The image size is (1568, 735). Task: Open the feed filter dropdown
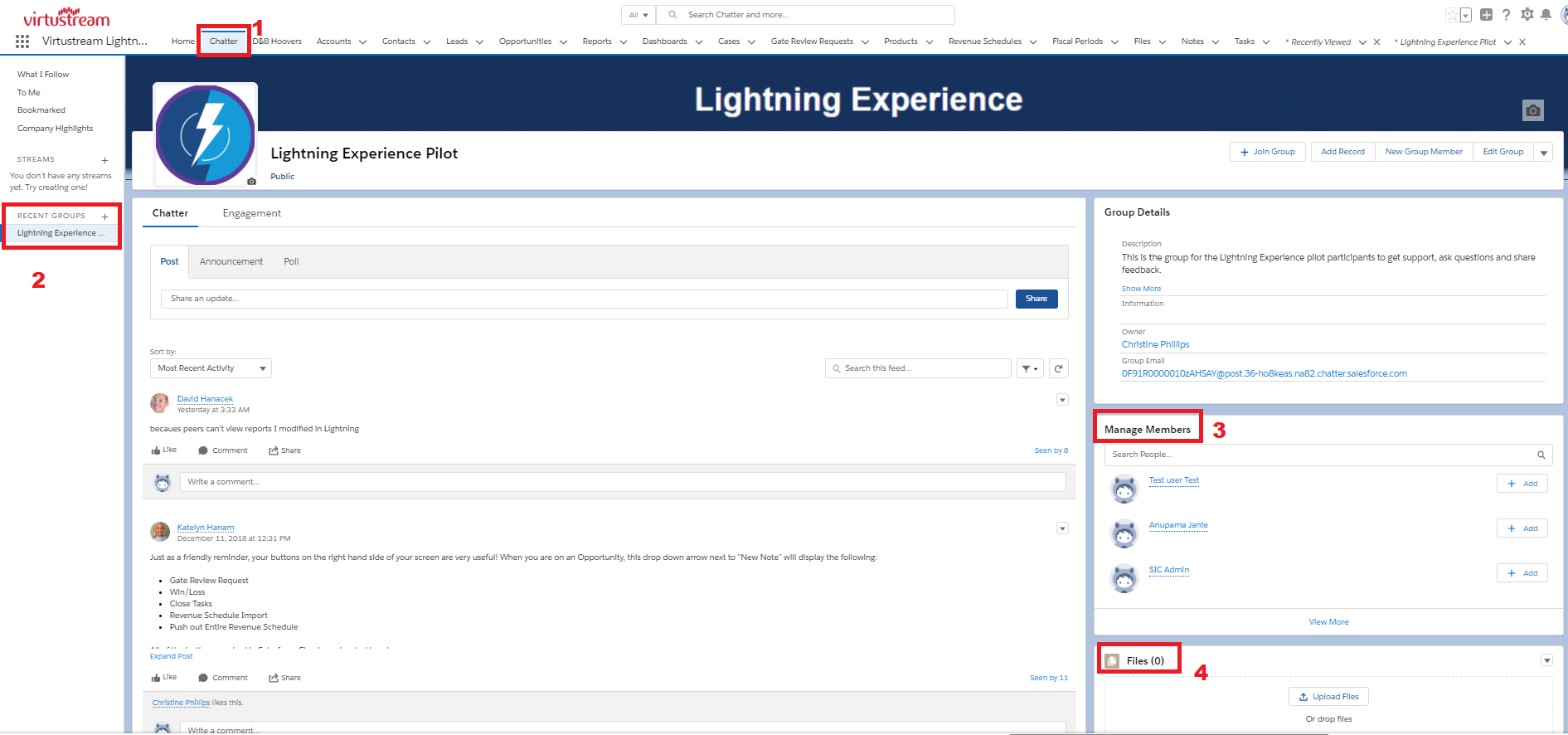tap(1029, 368)
